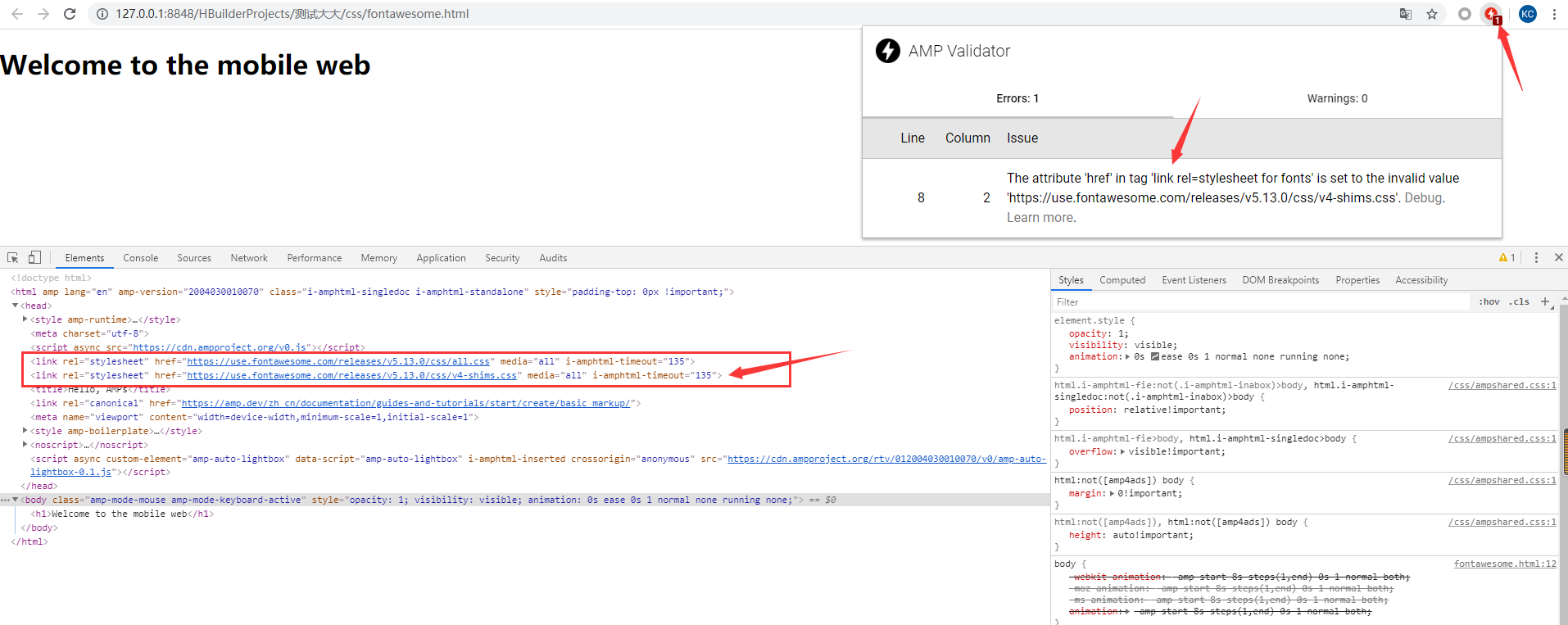This screenshot has height=625, width=1568.
Task: Open the translate page icon in the address bar
Action: click(x=1406, y=14)
